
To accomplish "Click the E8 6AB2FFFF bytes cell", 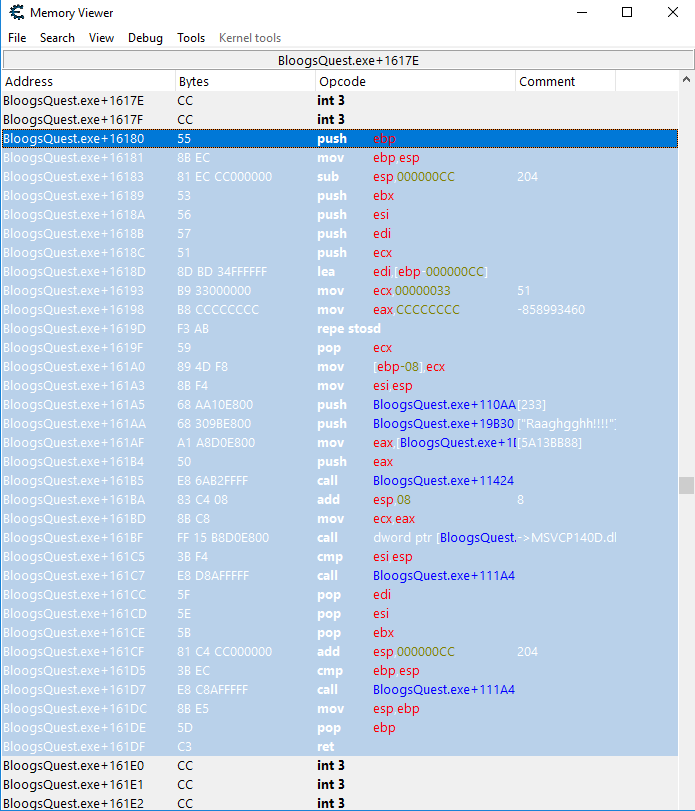I will click(x=213, y=480).
